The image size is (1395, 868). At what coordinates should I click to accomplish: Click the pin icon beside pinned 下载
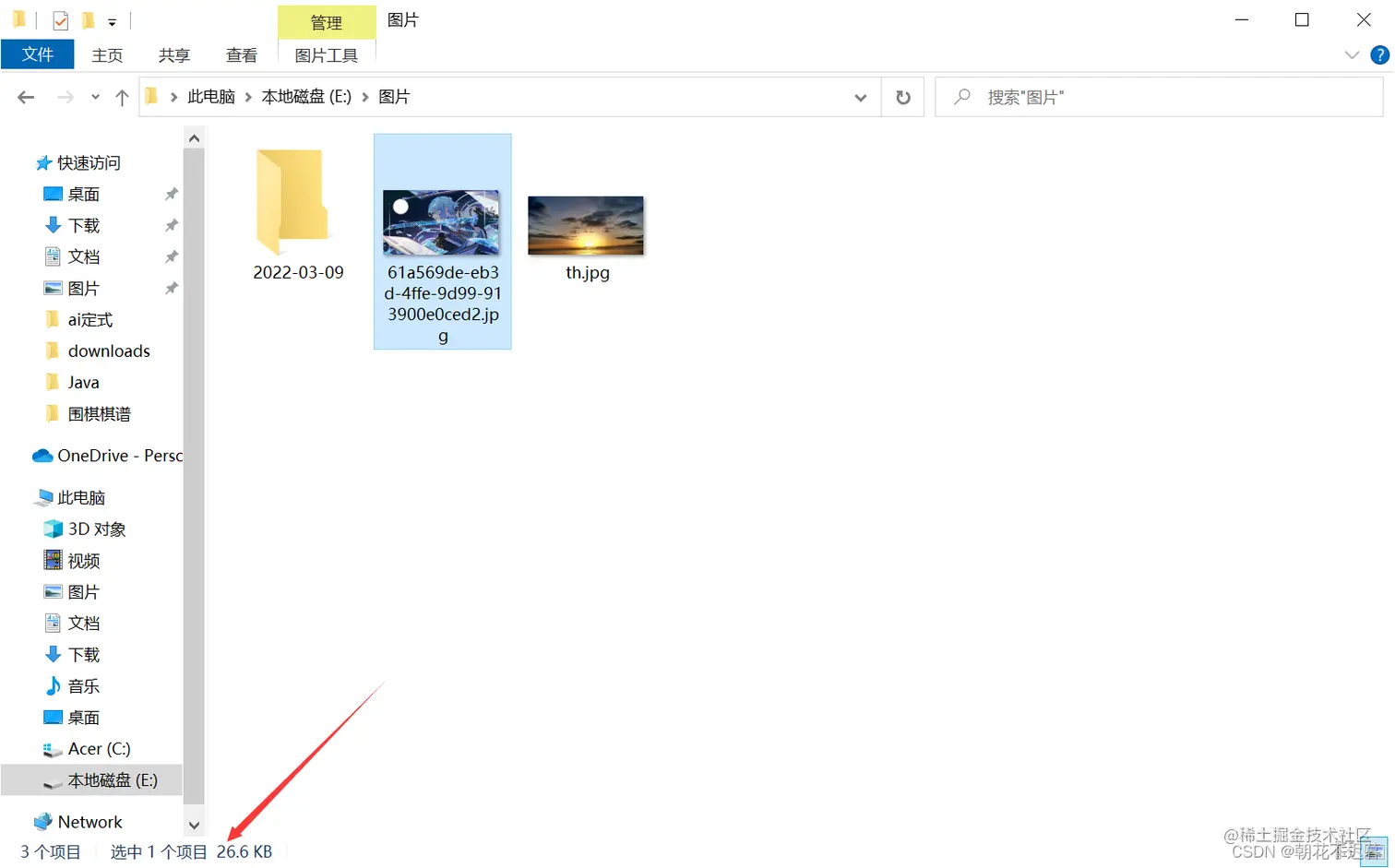point(171,226)
